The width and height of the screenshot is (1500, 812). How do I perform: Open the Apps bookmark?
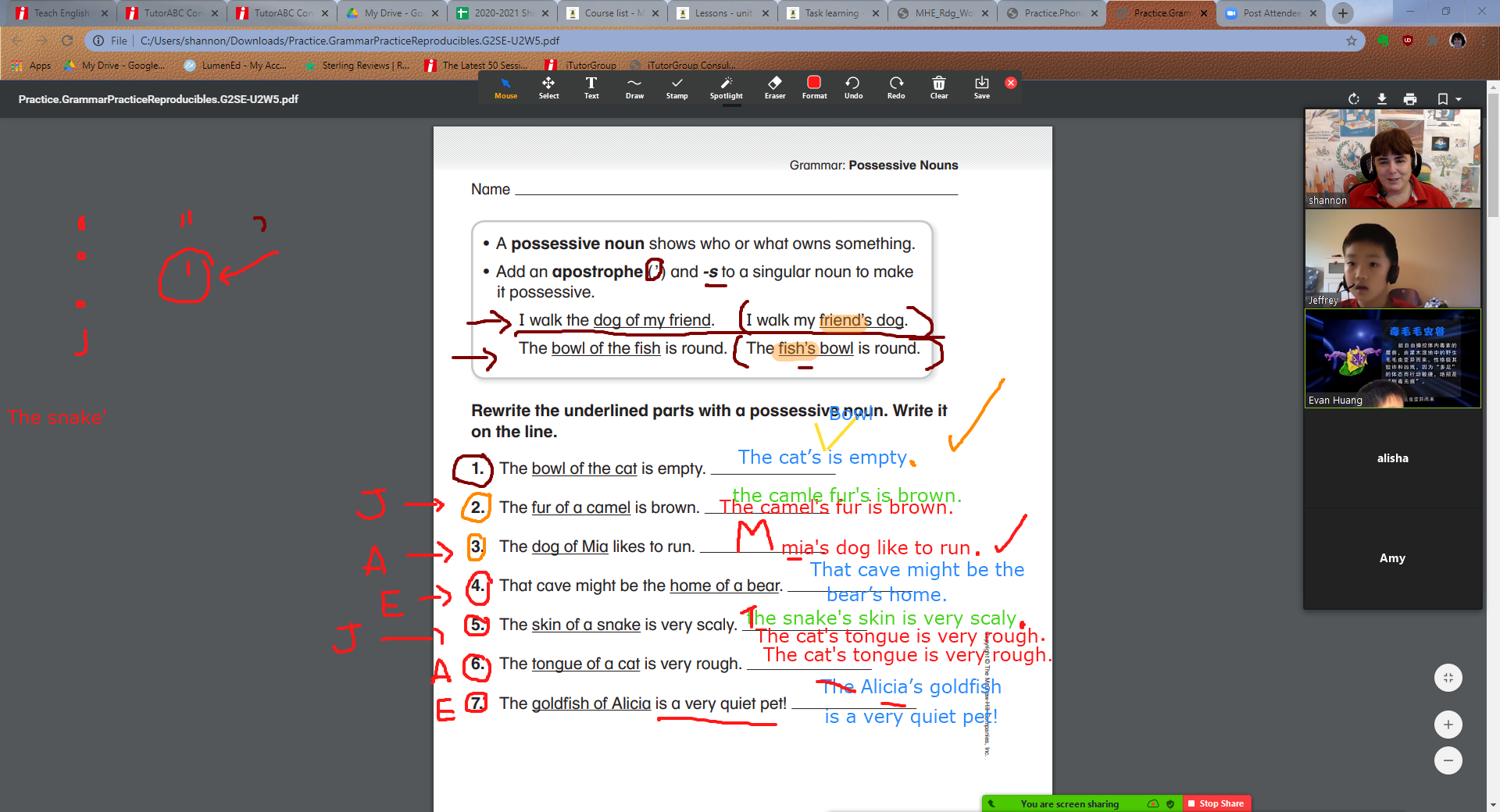(x=32, y=66)
